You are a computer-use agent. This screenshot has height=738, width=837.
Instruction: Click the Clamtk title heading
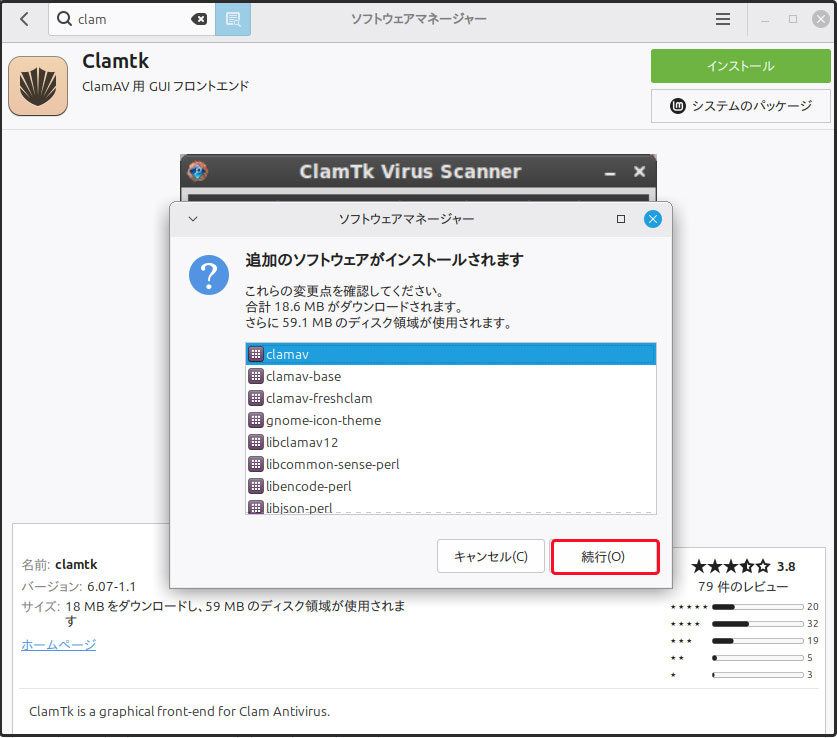(115, 61)
